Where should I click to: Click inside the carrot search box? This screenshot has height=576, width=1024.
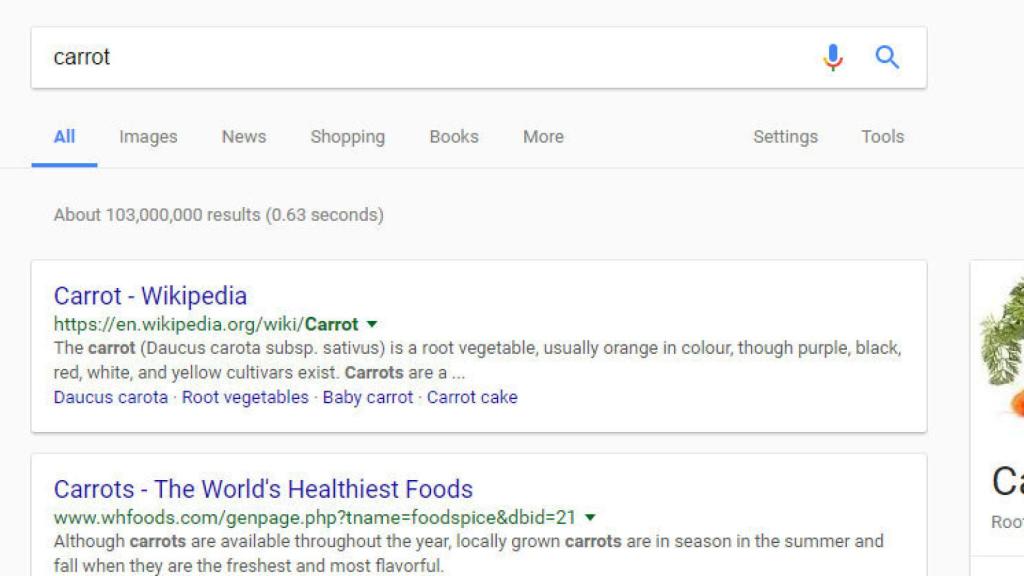(x=300, y=57)
